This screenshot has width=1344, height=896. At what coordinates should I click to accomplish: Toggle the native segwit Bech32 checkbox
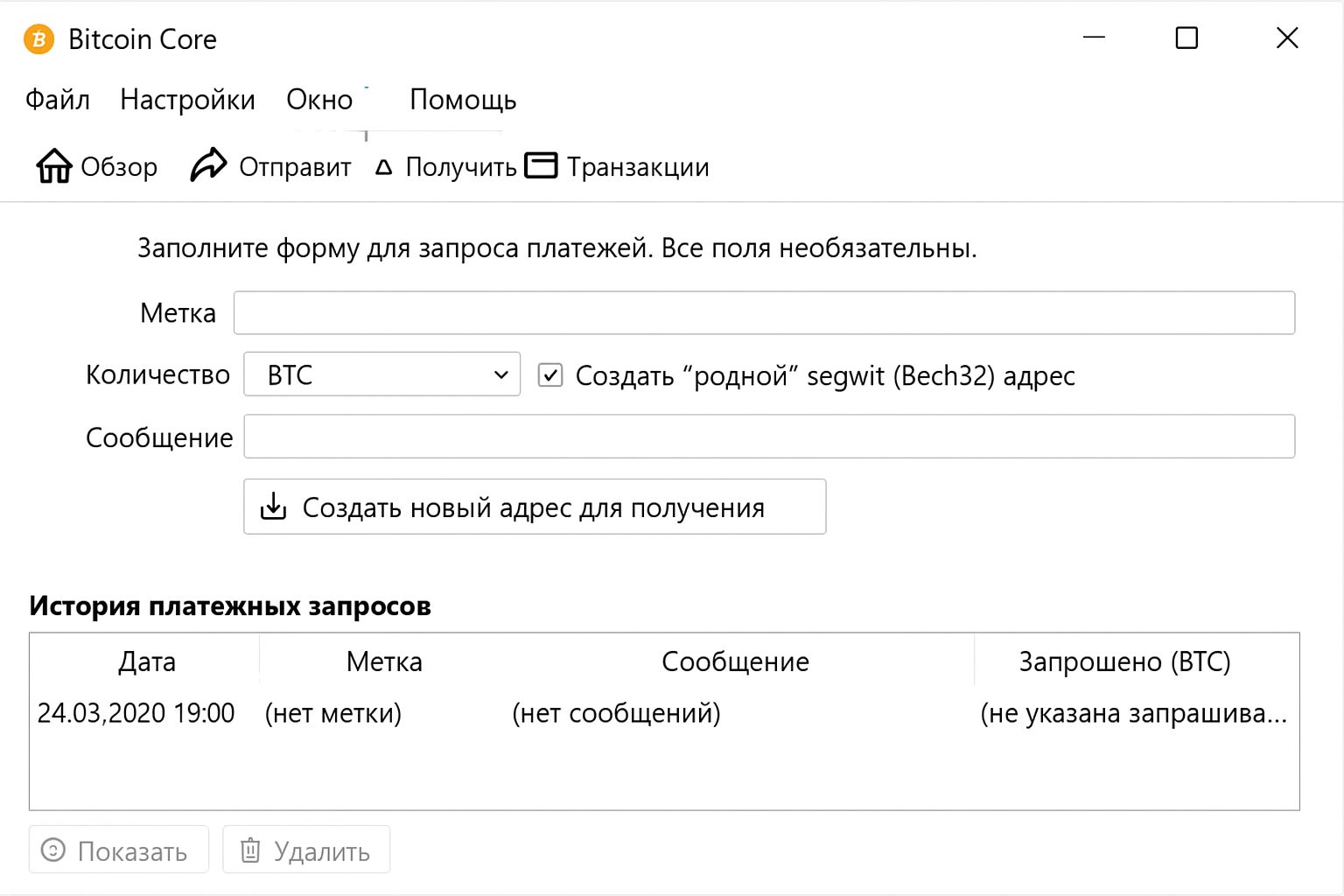pyautogui.click(x=550, y=375)
